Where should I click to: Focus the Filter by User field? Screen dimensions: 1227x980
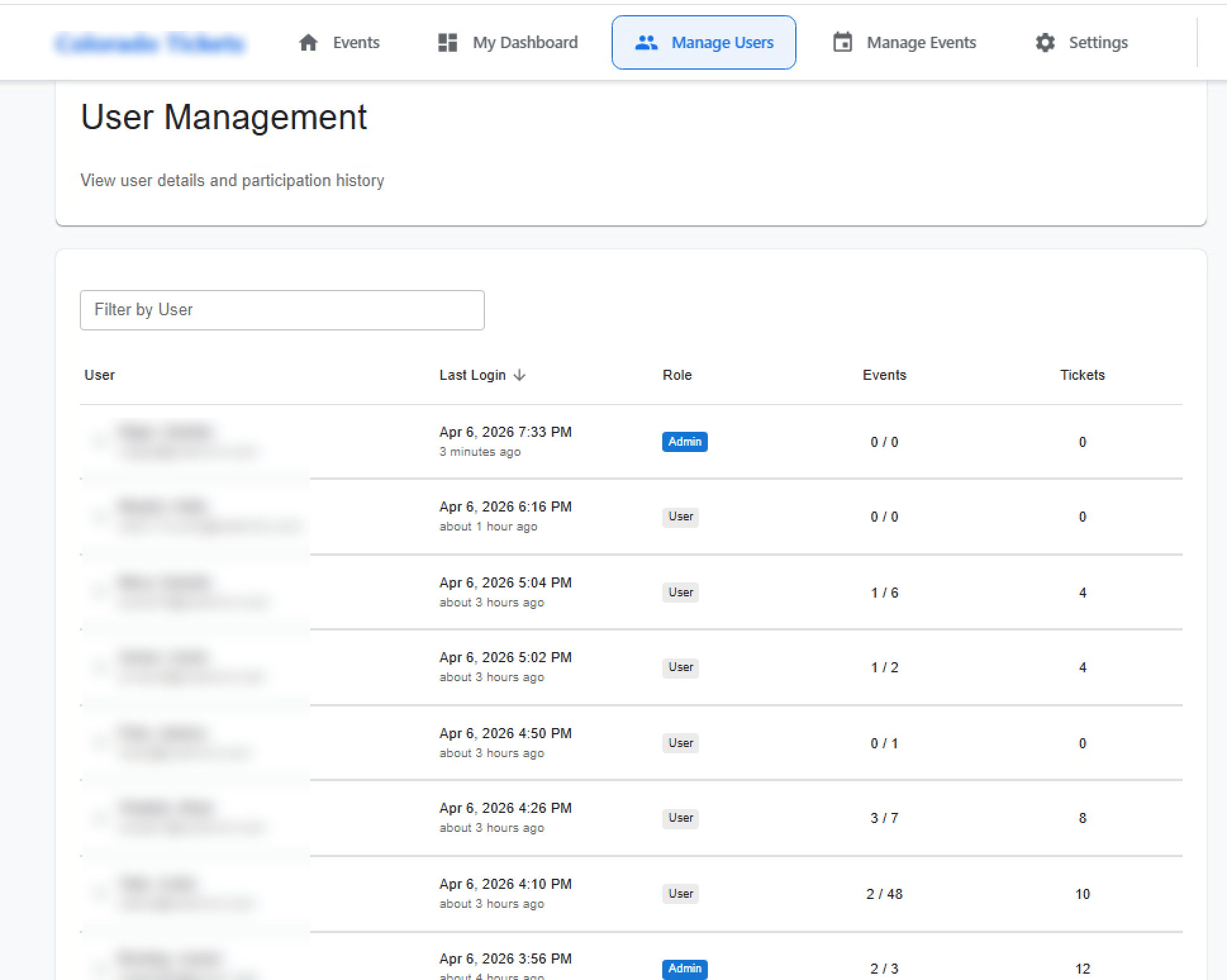[282, 310]
